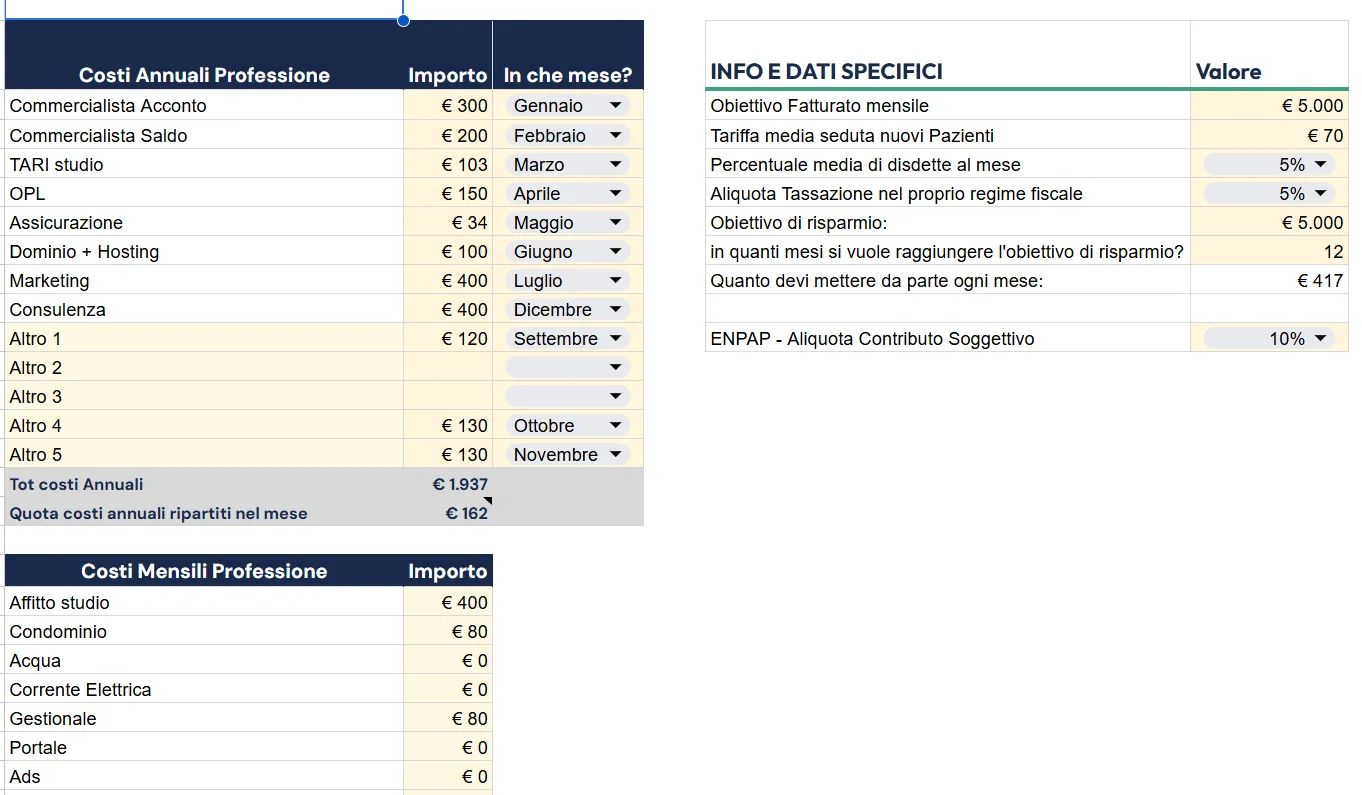This screenshot has height=795, width=1362.
Task: Open empty month dropdown for Altro 2
Action: coord(568,368)
